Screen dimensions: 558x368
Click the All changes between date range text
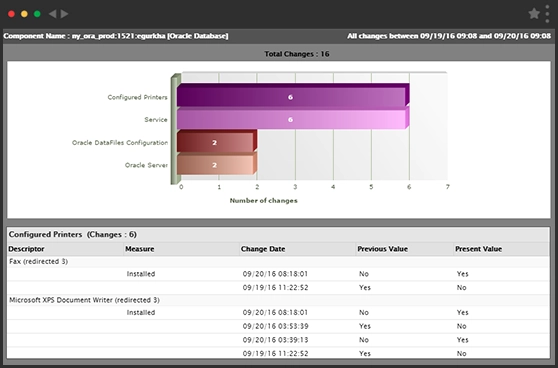(449, 36)
